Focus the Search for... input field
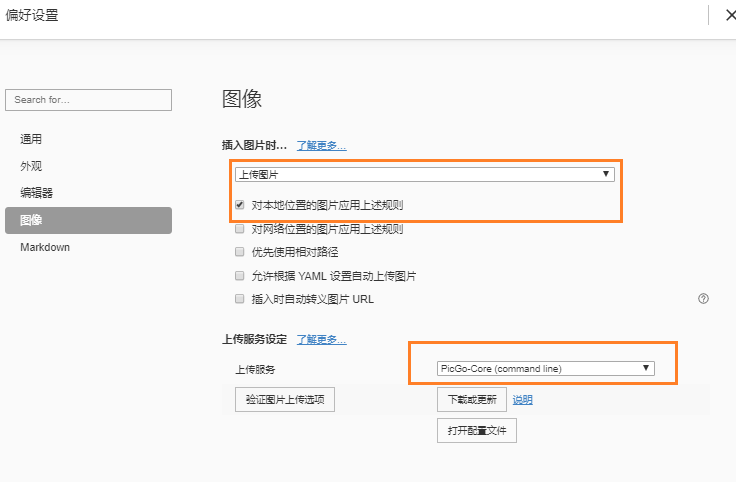The height and width of the screenshot is (482, 736). click(x=88, y=100)
